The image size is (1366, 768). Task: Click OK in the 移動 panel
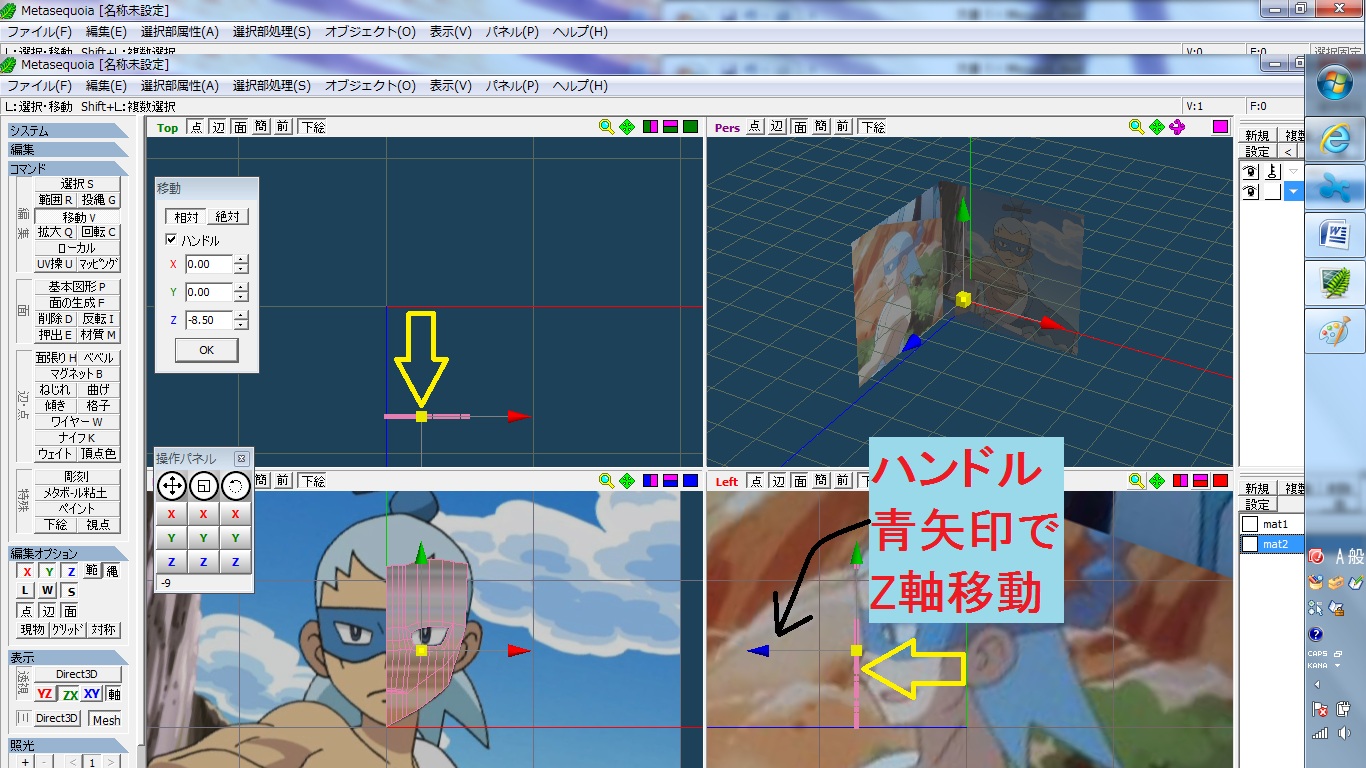[x=206, y=350]
